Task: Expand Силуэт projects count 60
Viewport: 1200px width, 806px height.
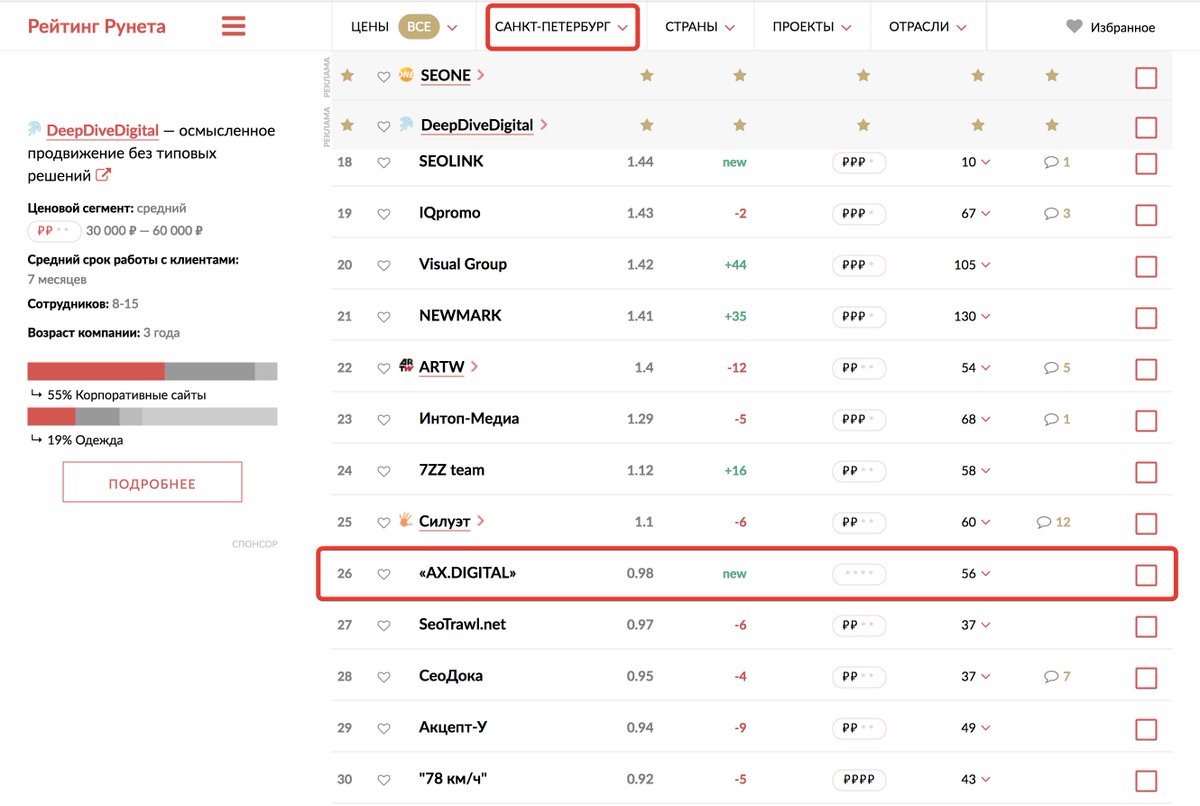Action: click(x=976, y=522)
